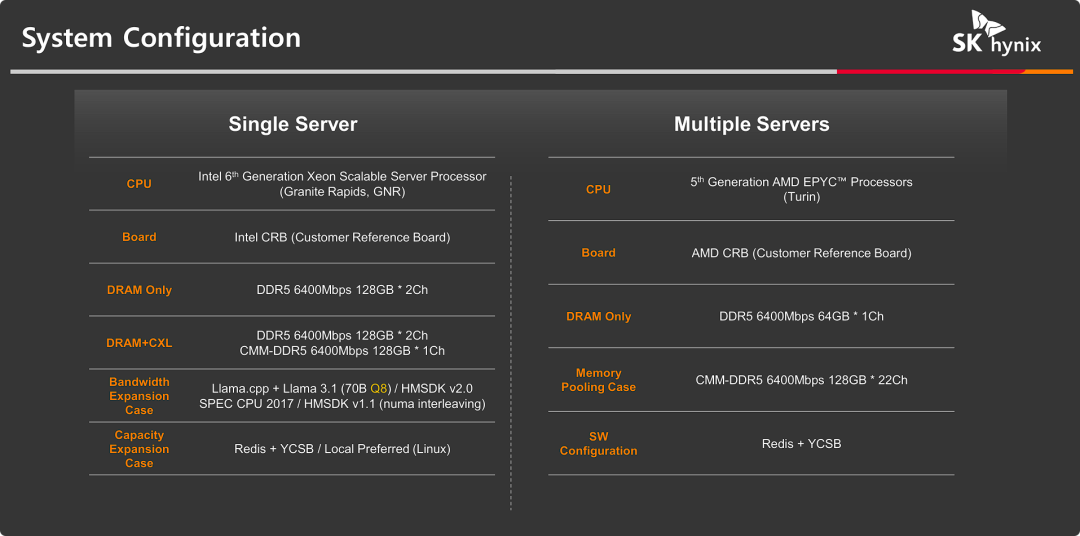Select the Single Server column heading
This screenshot has height=536, width=1080.
pos(292,124)
